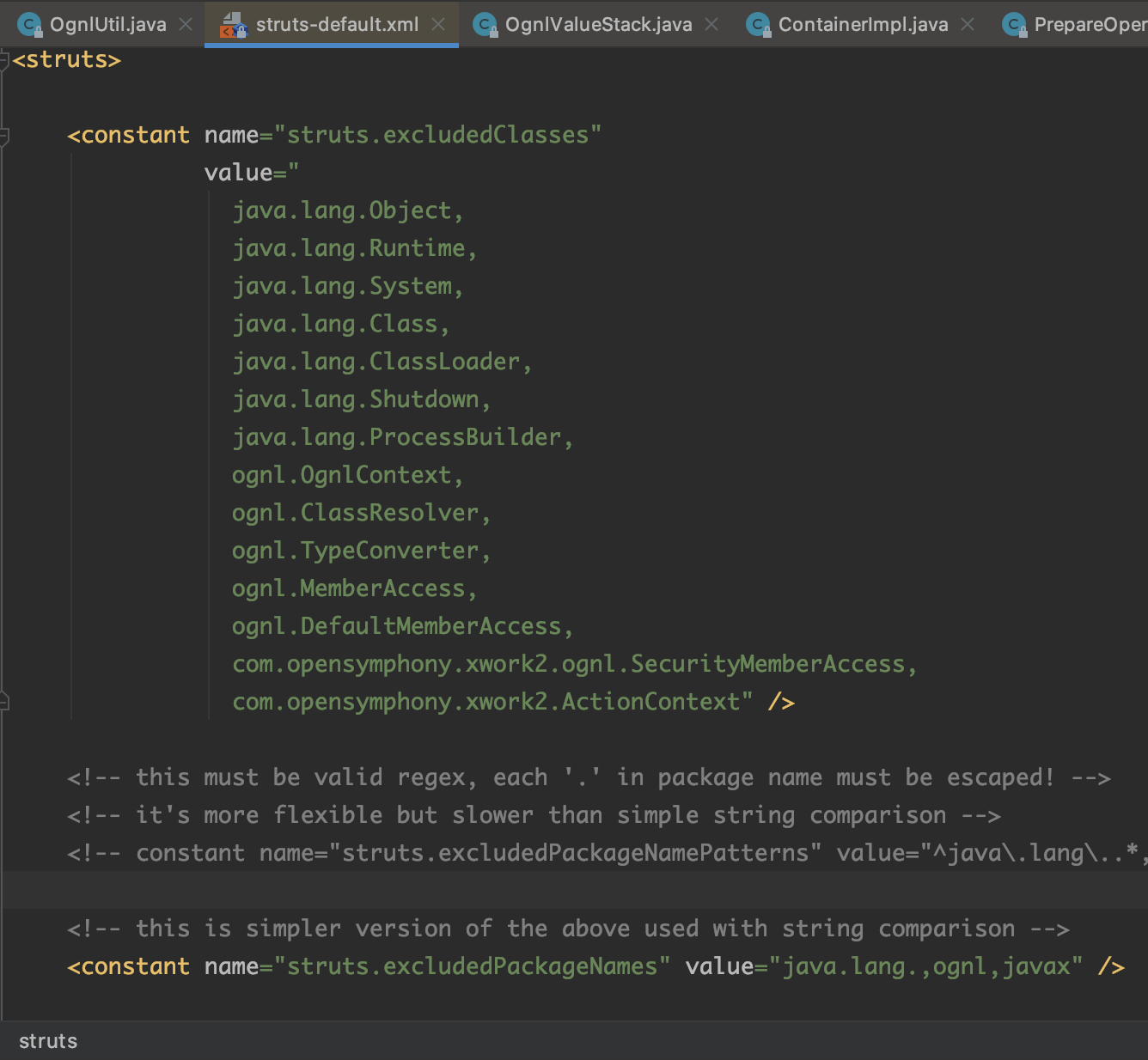1148x1060 pixels.
Task: Click the "java.lang.System," line
Action: coord(348,286)
